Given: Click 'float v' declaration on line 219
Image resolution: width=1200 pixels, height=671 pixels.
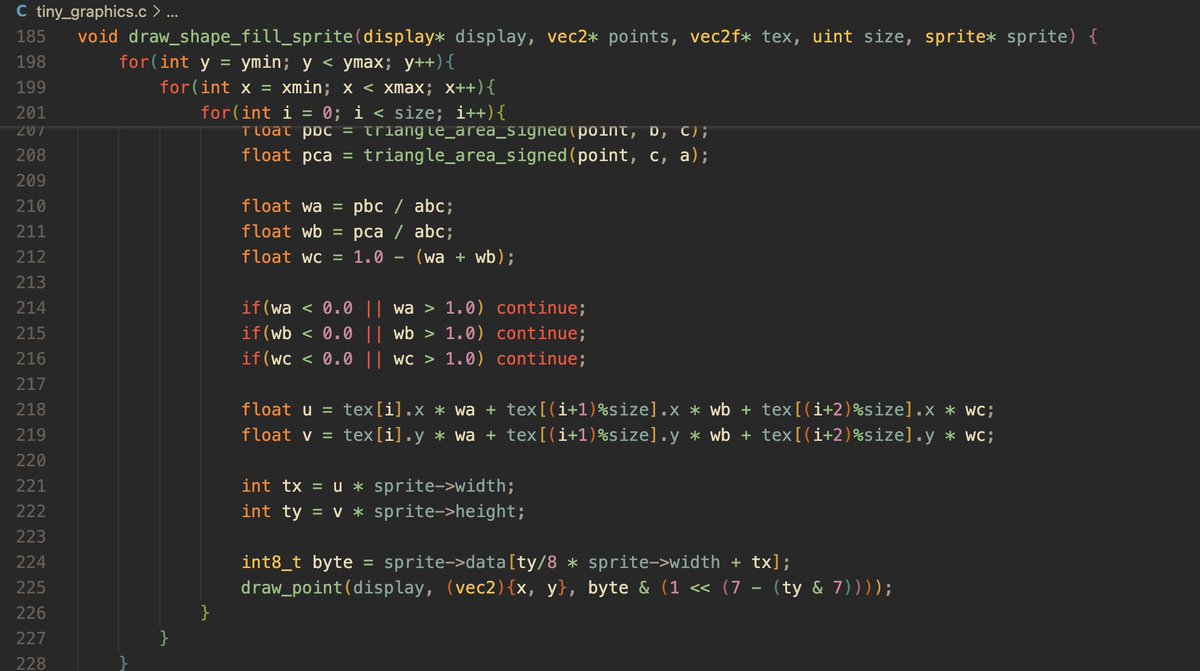Looking at the screenshot, I should (x=277, y=435).
